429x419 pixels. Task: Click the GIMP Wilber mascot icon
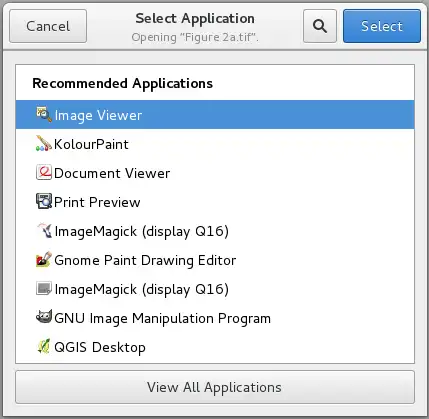tap(44, 317)
